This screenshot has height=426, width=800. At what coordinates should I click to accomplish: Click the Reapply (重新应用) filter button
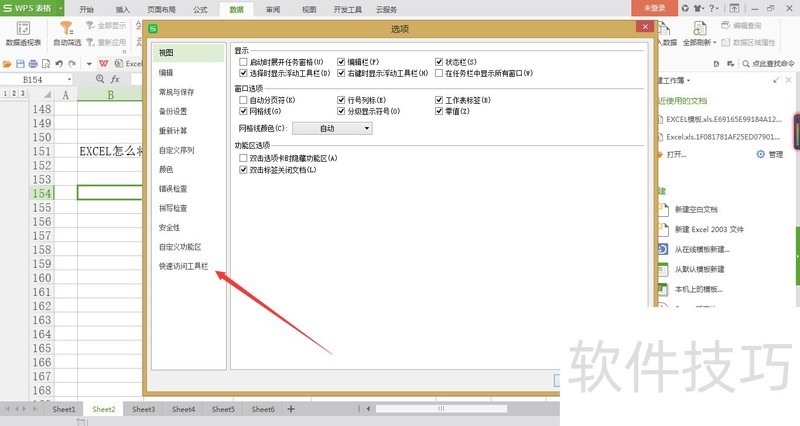(106, 42)
